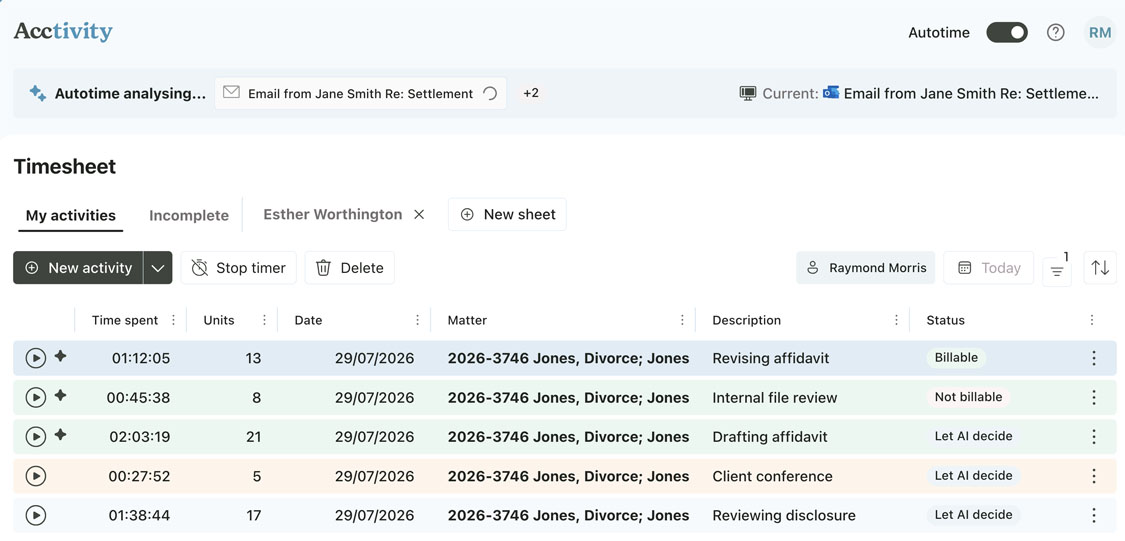Click the Outlook icon beside the current email
1125x541 pixels.
pyautogui.click(x=831, y=93)
